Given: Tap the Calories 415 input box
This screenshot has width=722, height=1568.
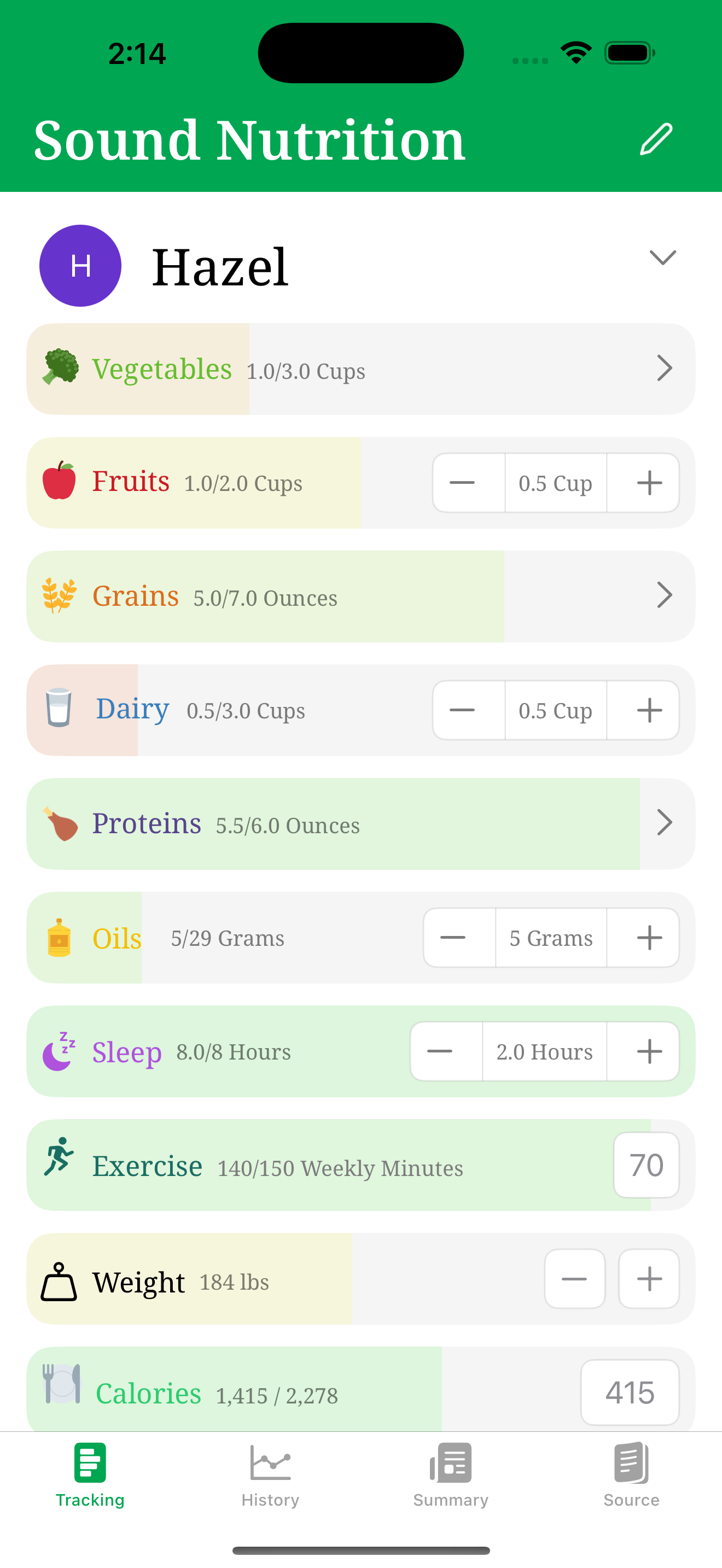Looking at the screenshot, I should tap(630, 1393).
